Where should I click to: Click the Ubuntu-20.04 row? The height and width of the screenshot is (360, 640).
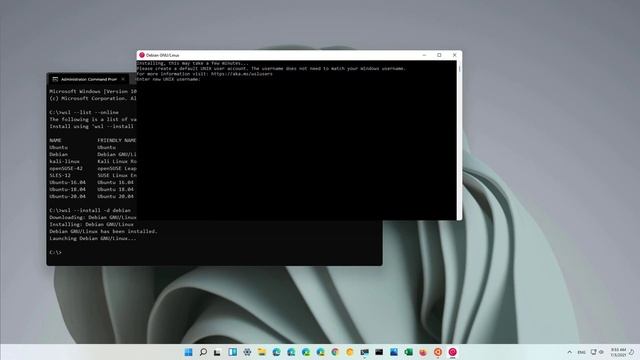click(93, 196)
